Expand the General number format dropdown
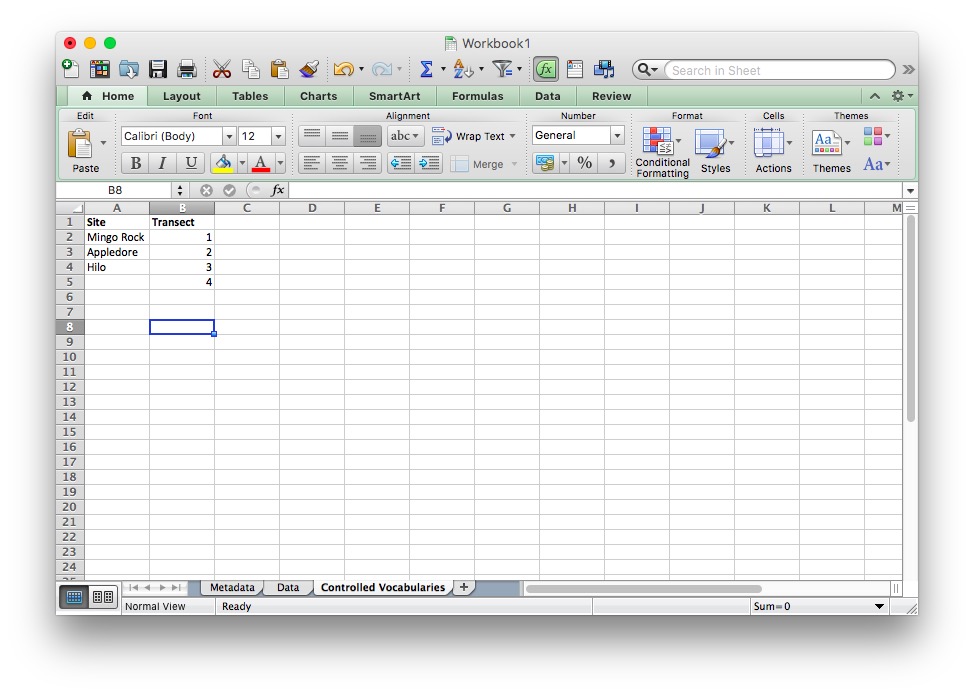Viewport: 974px width, 695px height. [x=617, y=136]
